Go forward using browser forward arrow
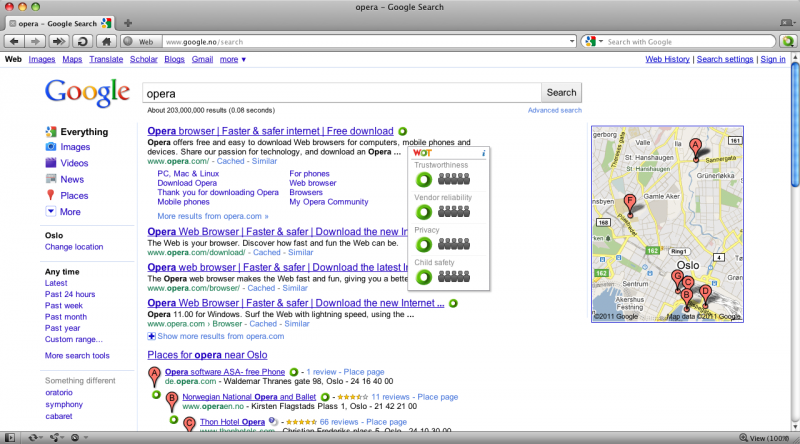800x444 pixels. 35,41
